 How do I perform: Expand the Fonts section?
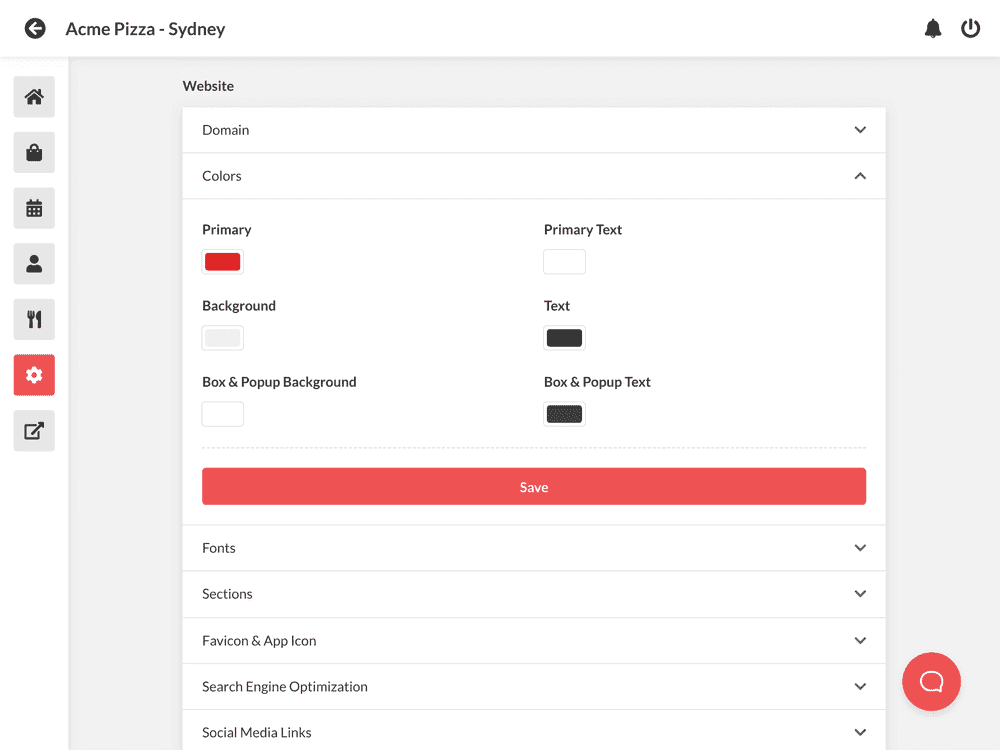(x=533, y=548)
